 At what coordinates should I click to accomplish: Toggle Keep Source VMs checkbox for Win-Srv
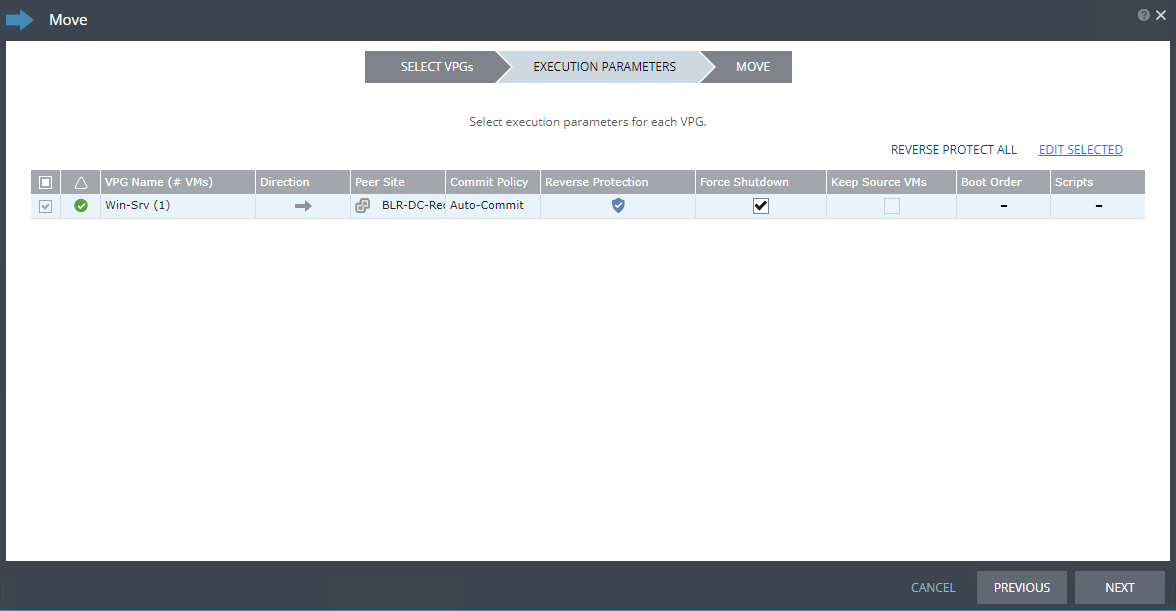[892, 206]
